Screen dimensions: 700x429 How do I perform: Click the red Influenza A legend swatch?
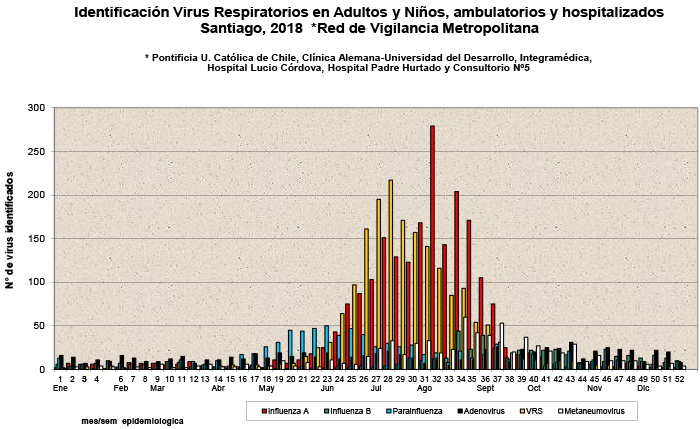click(x=264, y=411)
